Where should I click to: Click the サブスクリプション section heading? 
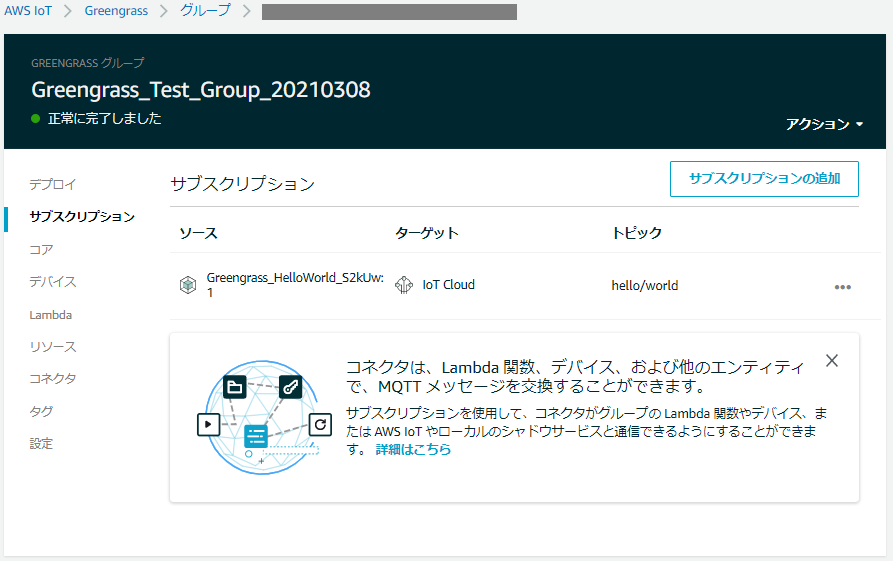(x=243, y=184)
